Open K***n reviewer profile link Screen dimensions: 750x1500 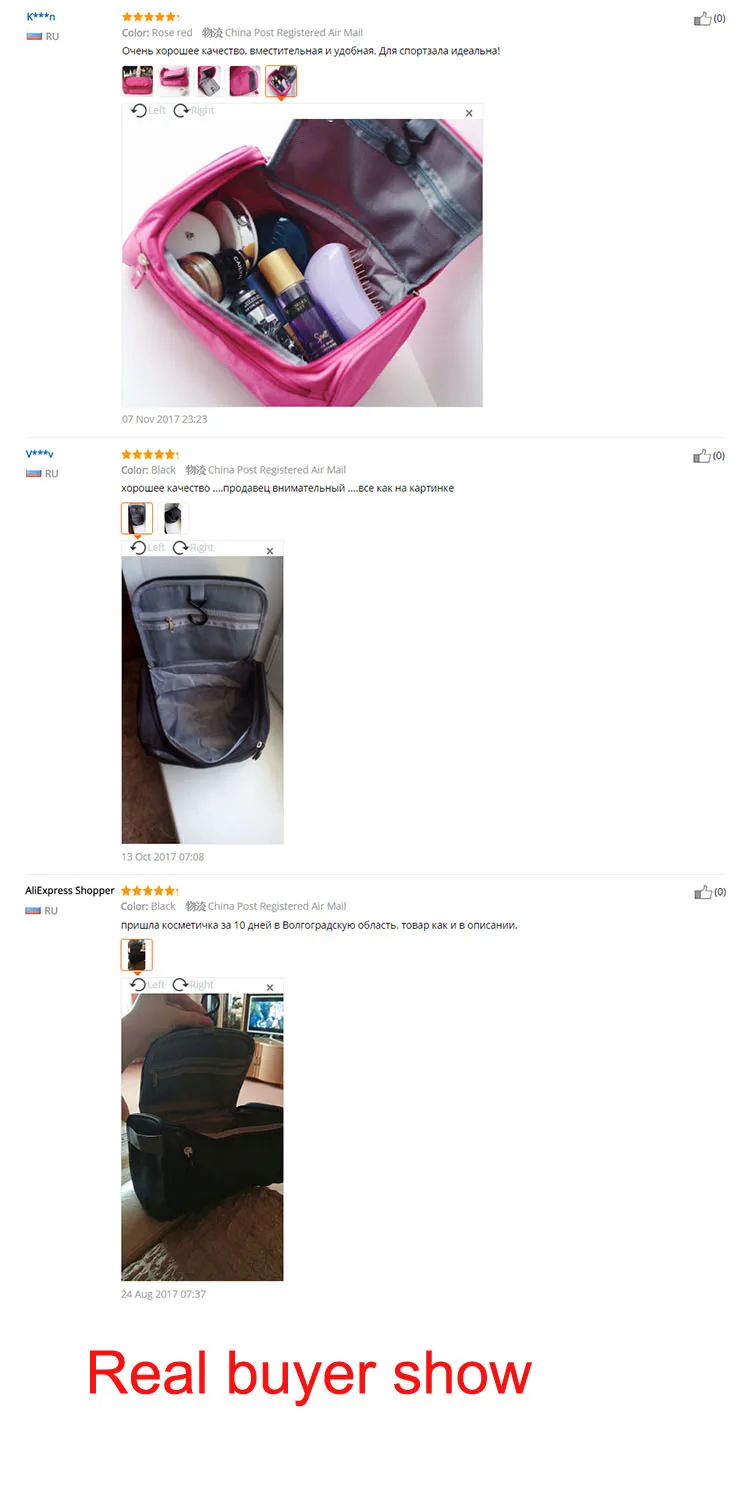tap(41, 17)
